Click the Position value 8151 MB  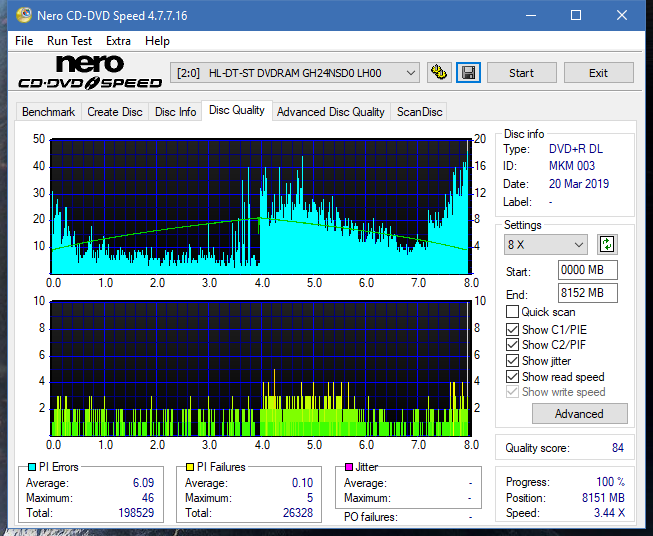point(603,498)
